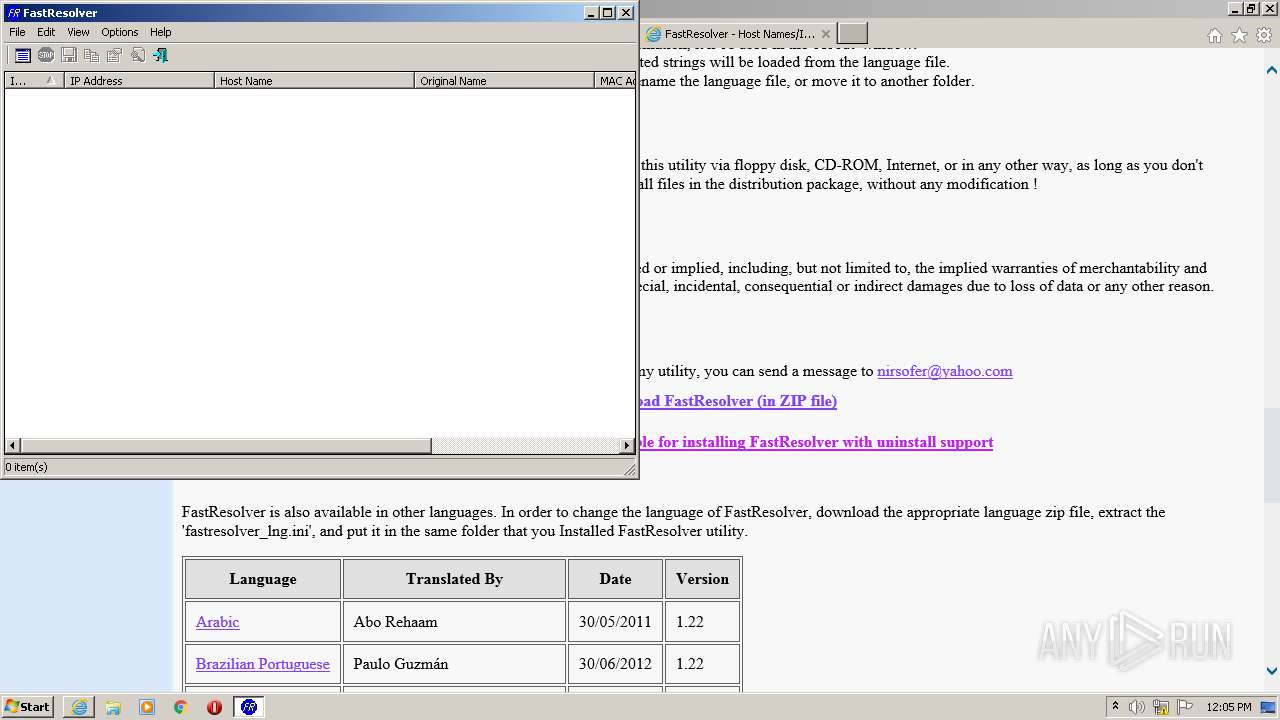Click the 12:05 PM clock

pos(1229,707)
